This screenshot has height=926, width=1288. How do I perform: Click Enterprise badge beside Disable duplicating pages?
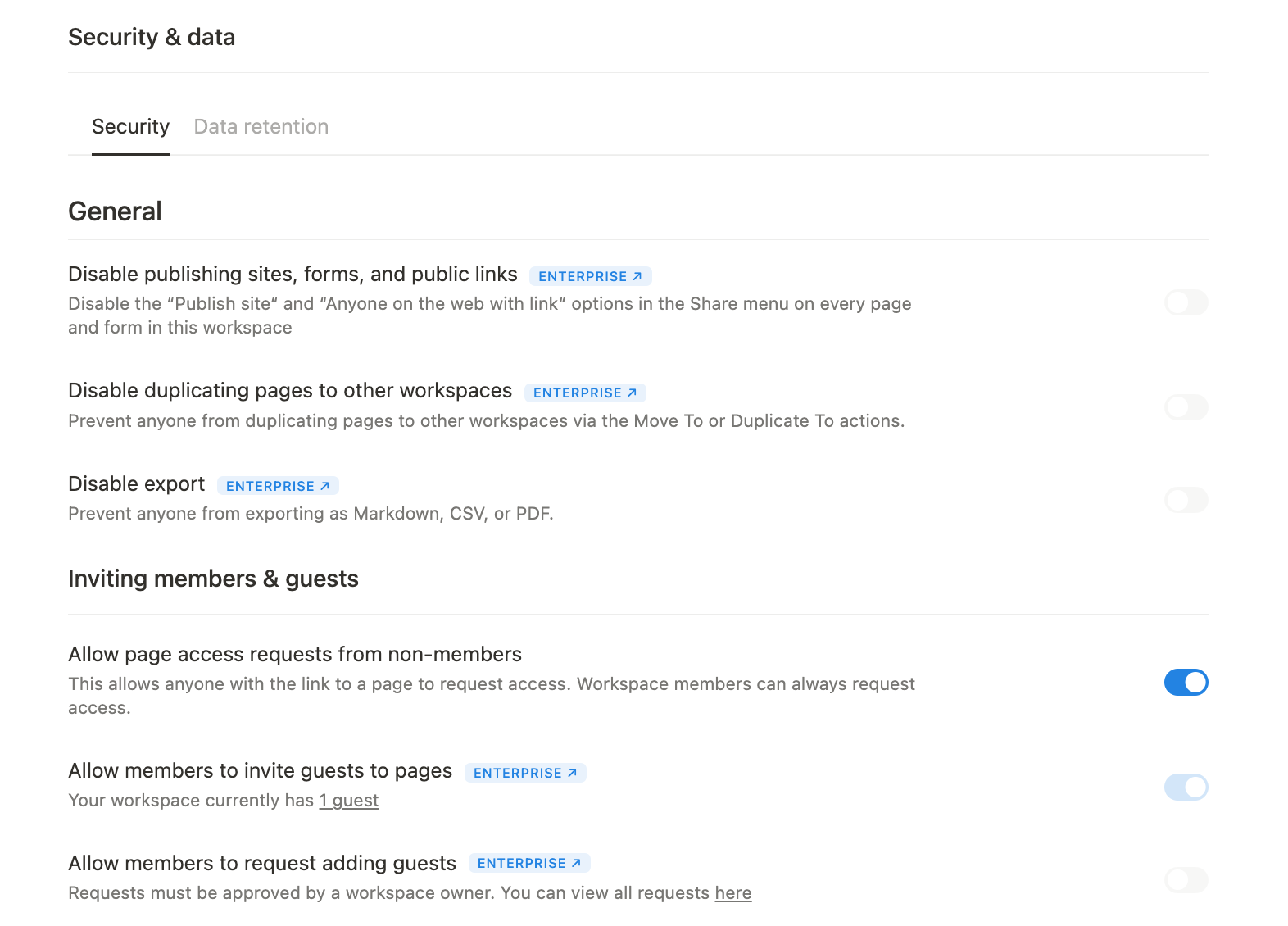585,393
